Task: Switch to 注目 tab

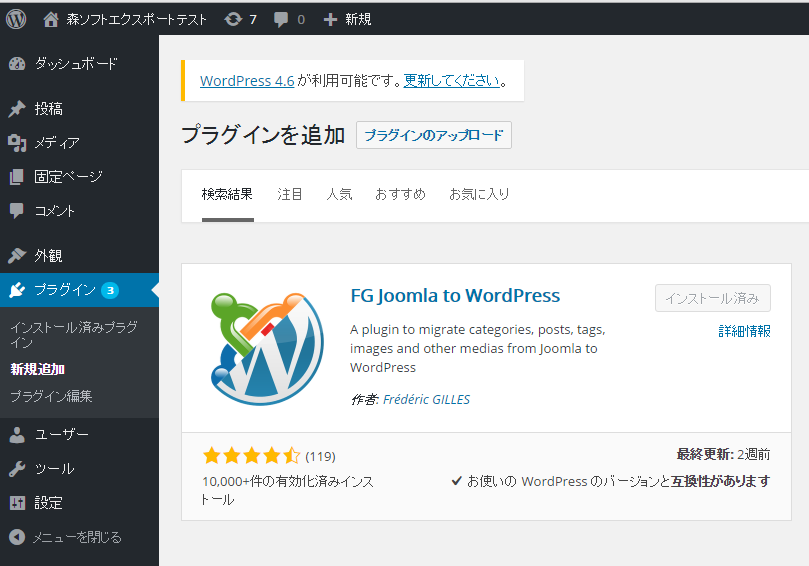Action: coord(289,195)
